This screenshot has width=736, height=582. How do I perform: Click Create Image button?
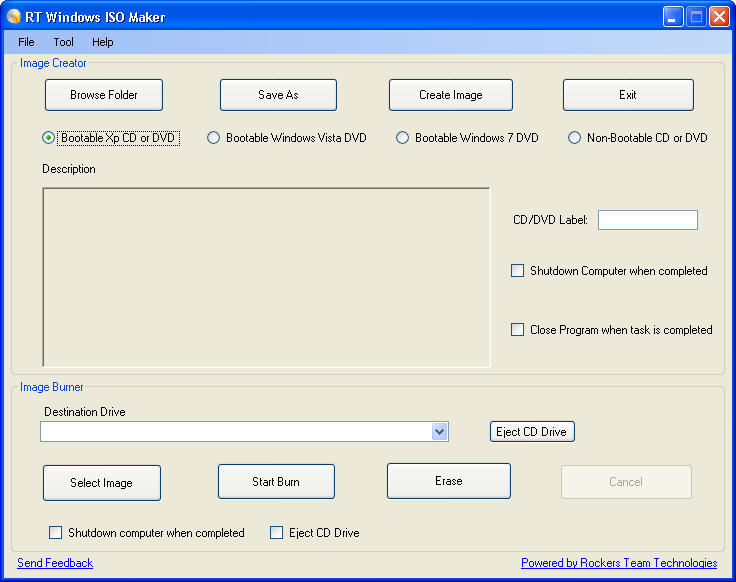450,95
